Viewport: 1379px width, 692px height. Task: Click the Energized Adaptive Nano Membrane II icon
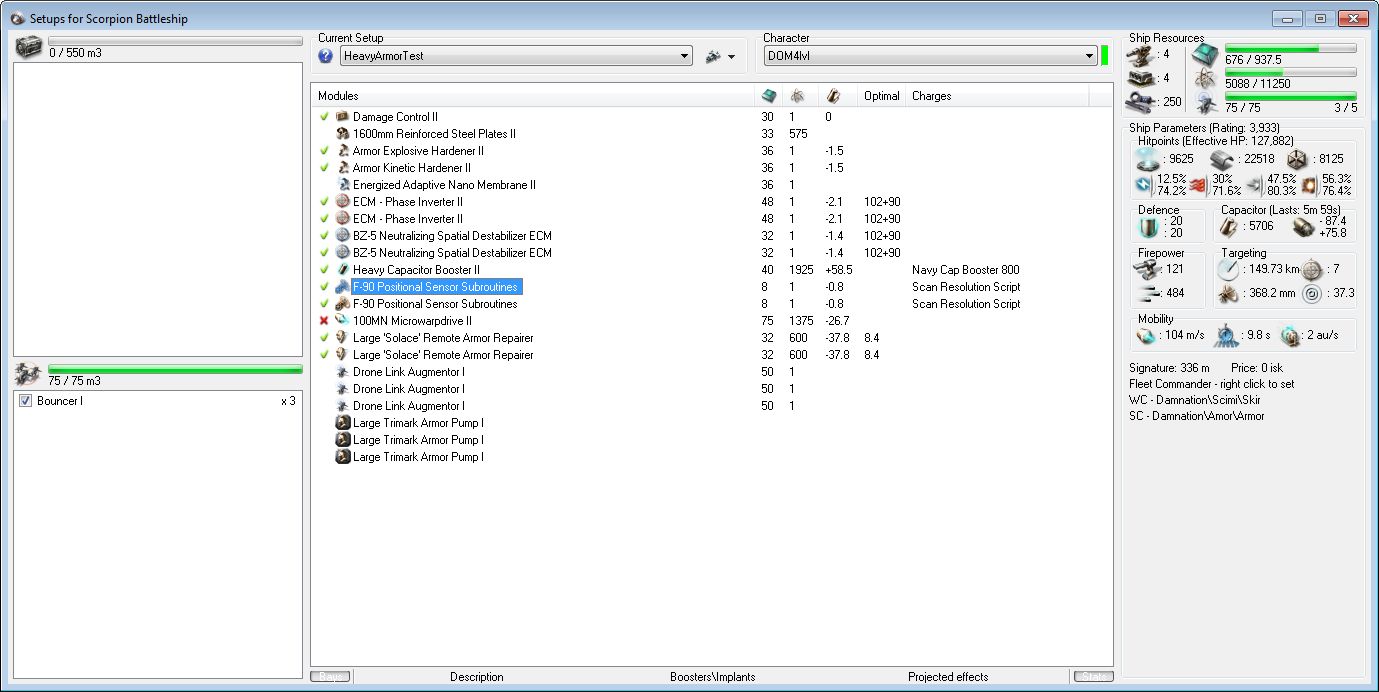(x=342, y=185)
